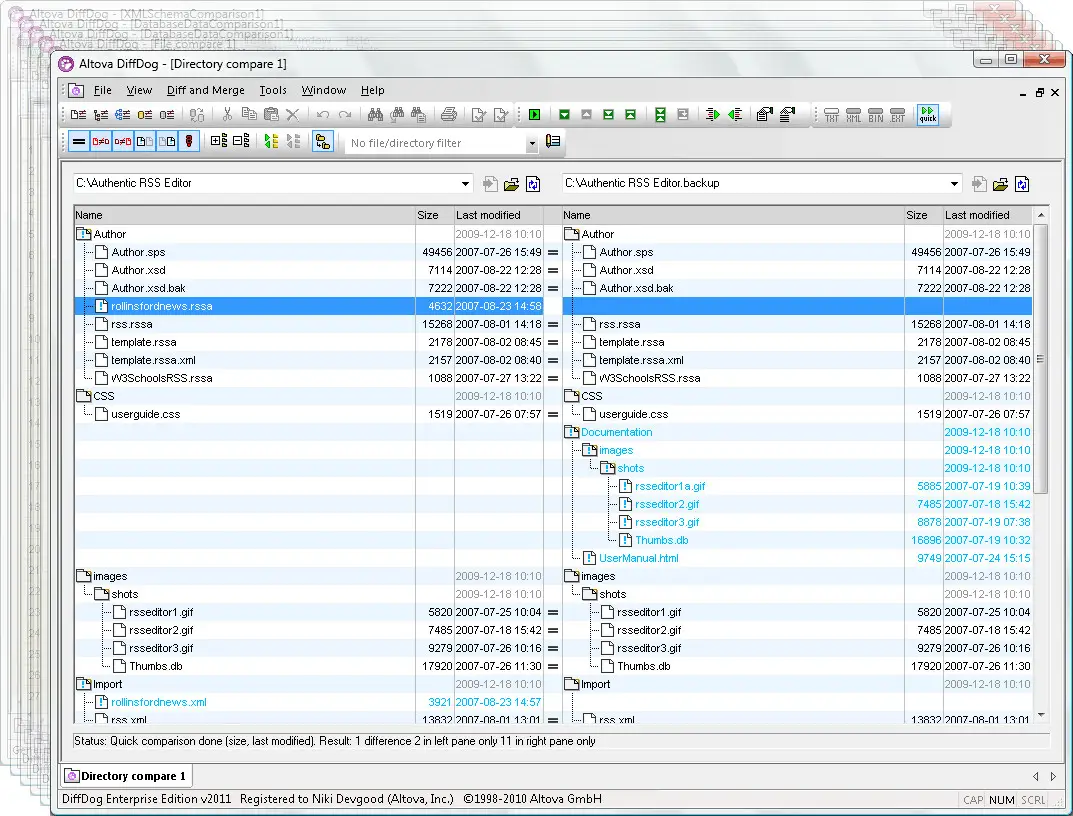
Task: Click the Redo arrow icon
Action: tap(345, 114)
